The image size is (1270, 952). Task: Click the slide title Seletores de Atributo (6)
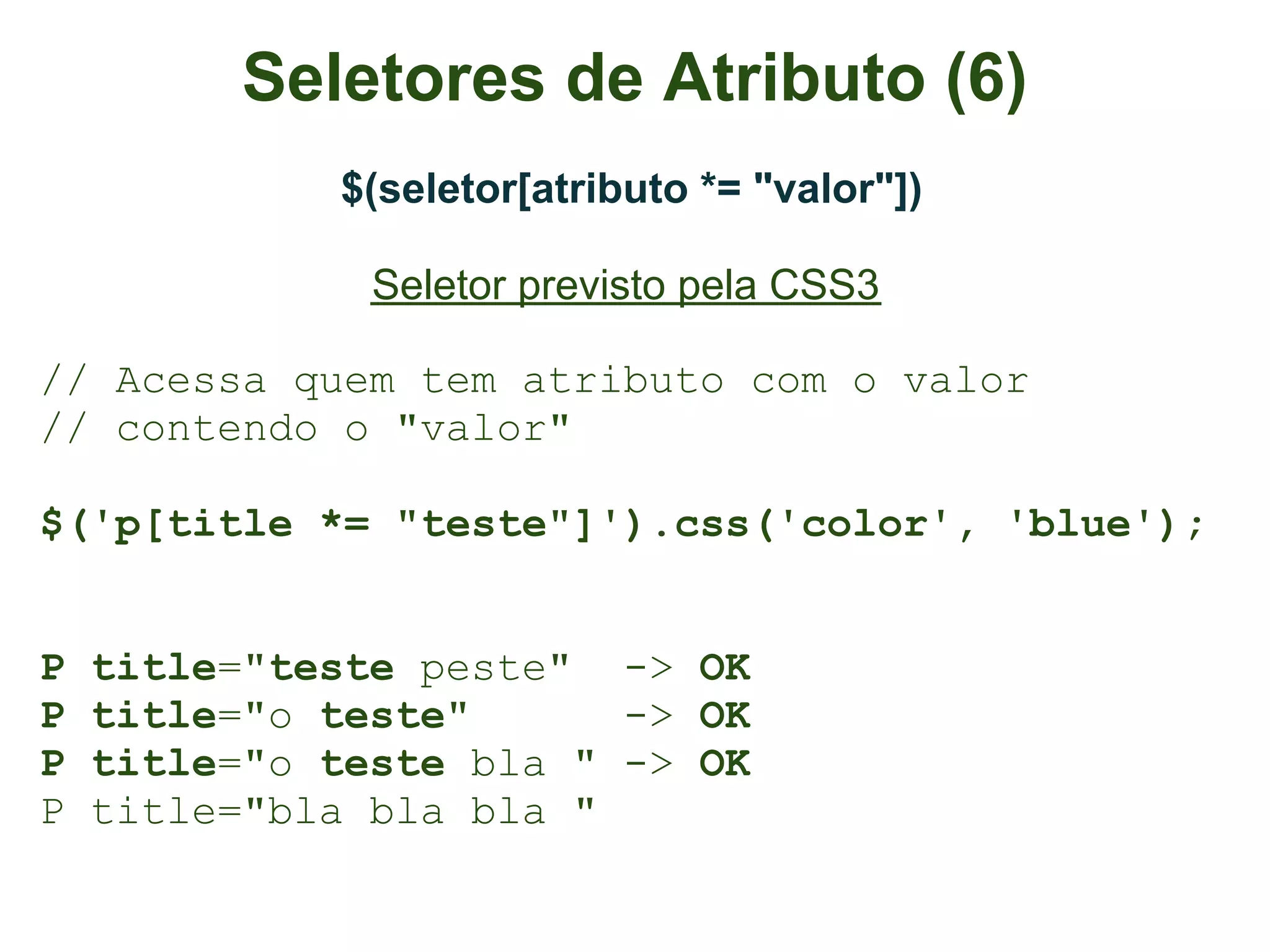click(x=634, y=79)
